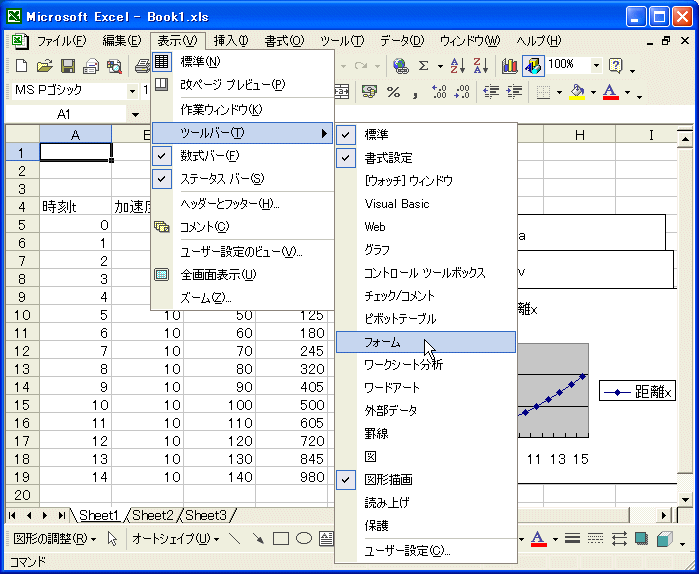Open the Fill Color dropdown arrow
The width and height of the screenshot is (699, 574).
(x=593, y=92)
